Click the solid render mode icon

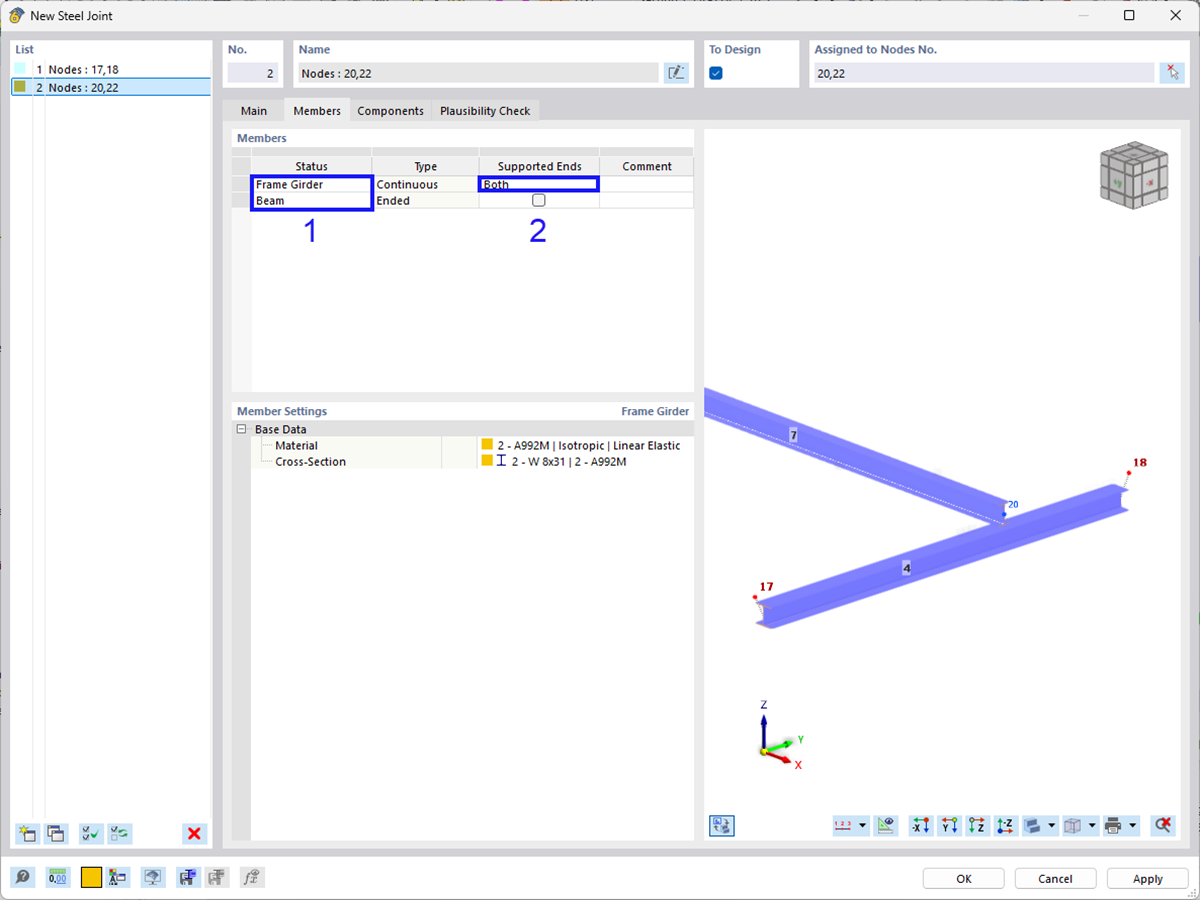coord(1034,825)
